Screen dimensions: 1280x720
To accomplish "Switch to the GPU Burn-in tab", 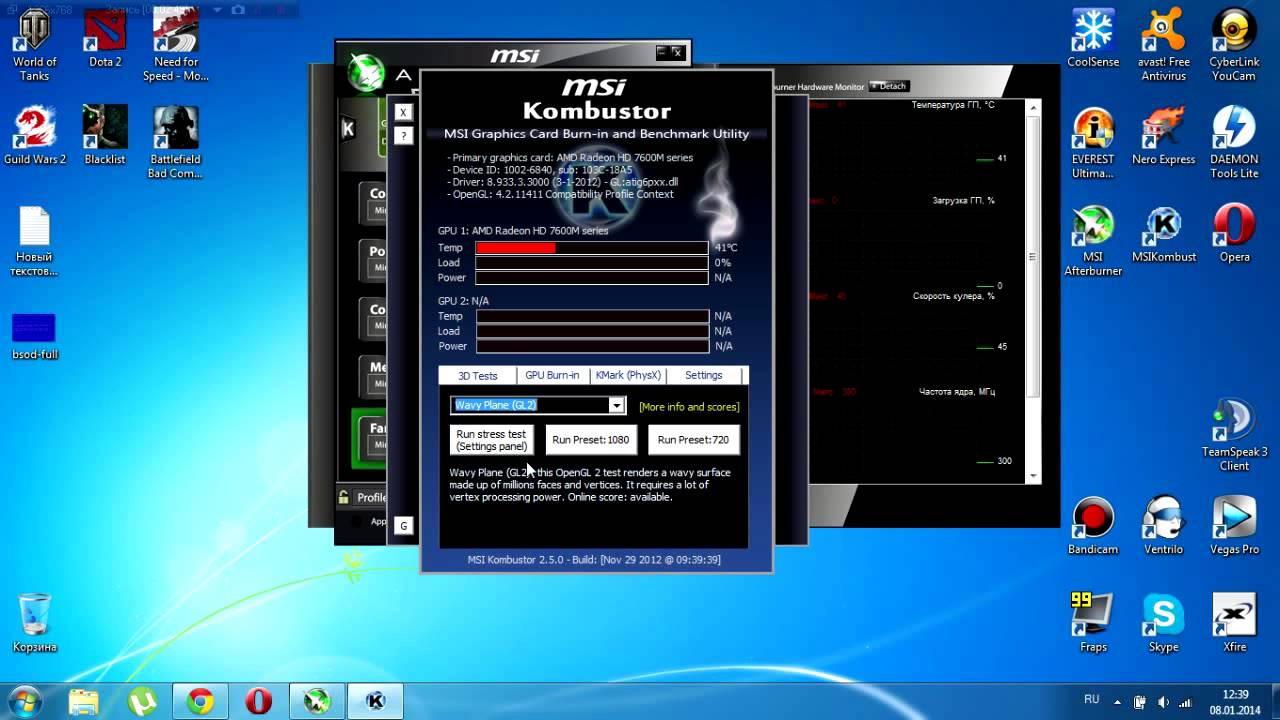I will click(552, 375).
